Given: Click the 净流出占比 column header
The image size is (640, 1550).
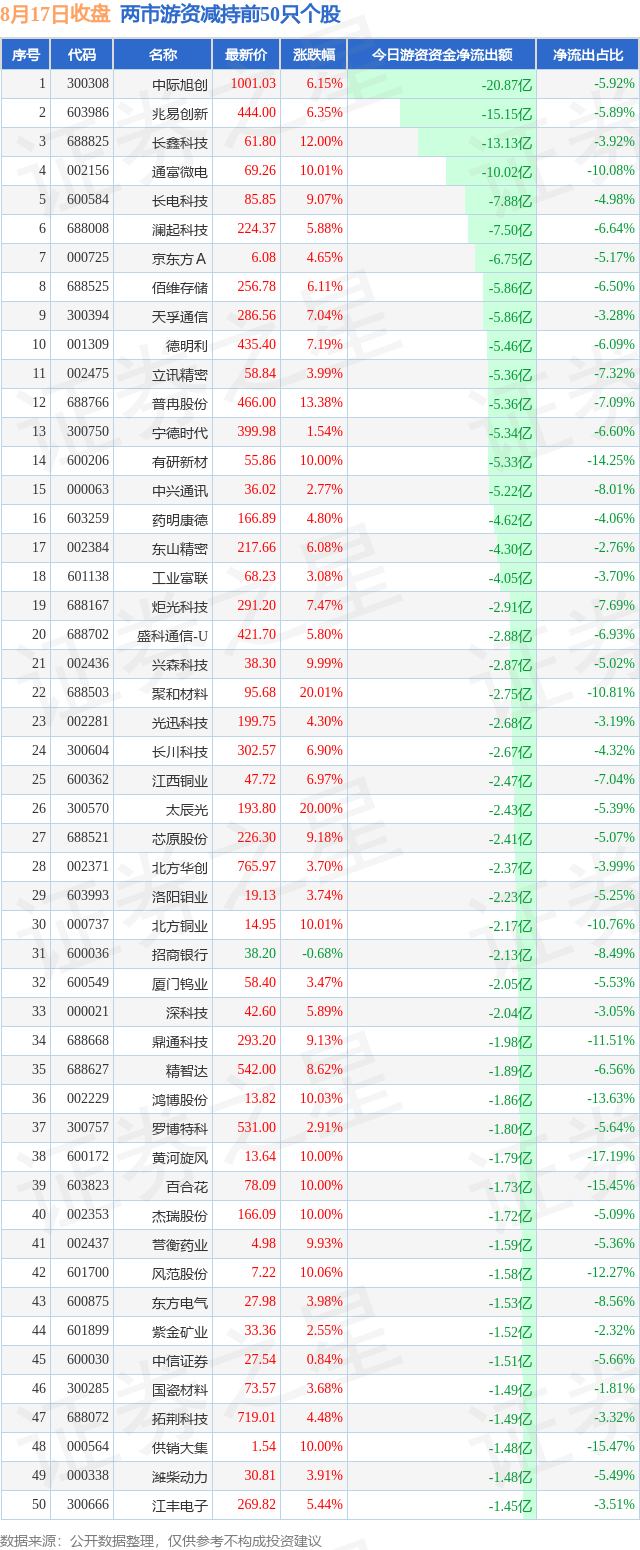Looking at the screenshot, I should [x=588, y=55].
